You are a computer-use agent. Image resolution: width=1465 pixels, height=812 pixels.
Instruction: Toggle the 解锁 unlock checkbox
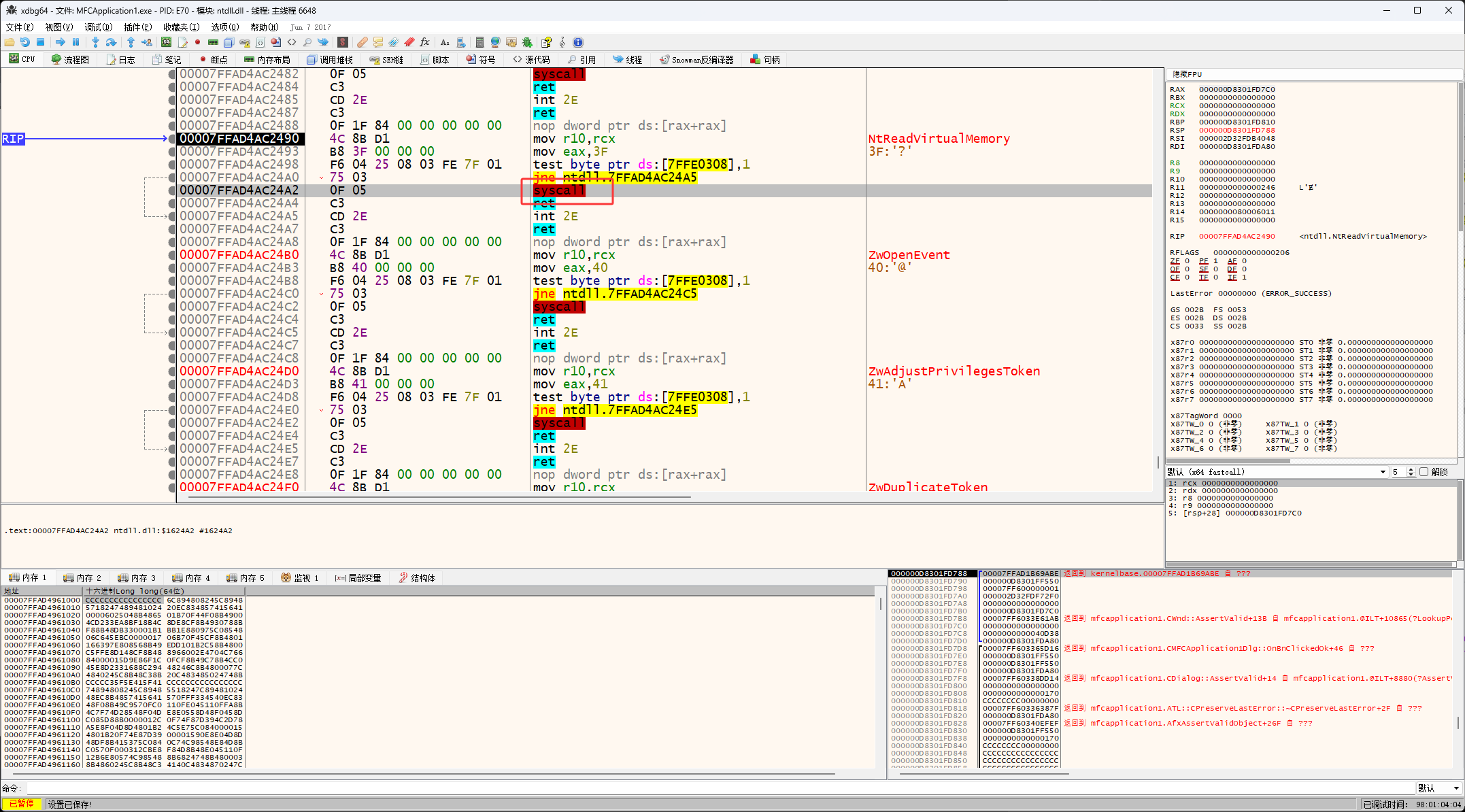pyautogui.click(x=1424, y=471)
